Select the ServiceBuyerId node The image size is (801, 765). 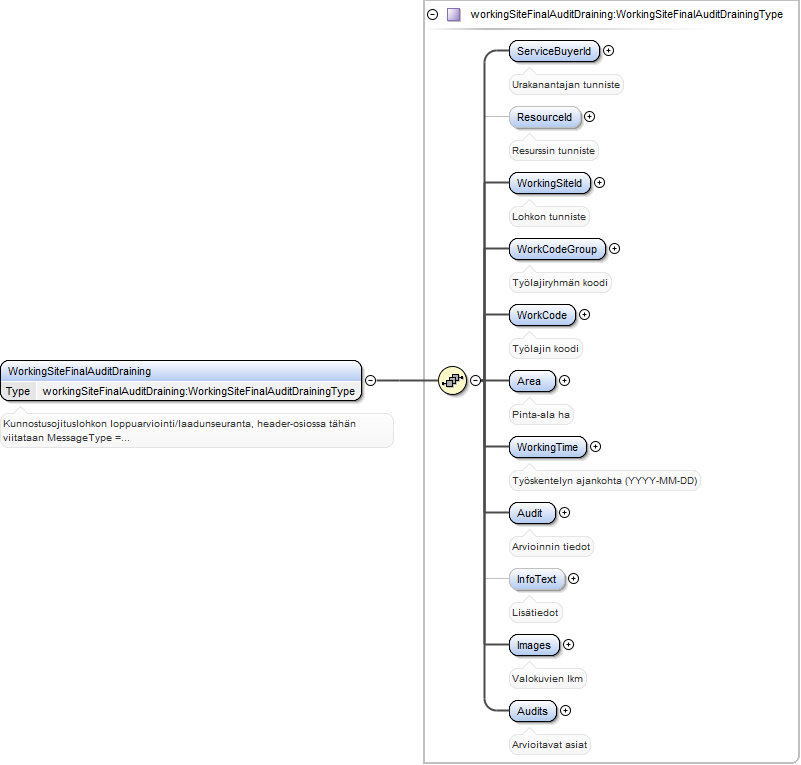tap(554, 51)
